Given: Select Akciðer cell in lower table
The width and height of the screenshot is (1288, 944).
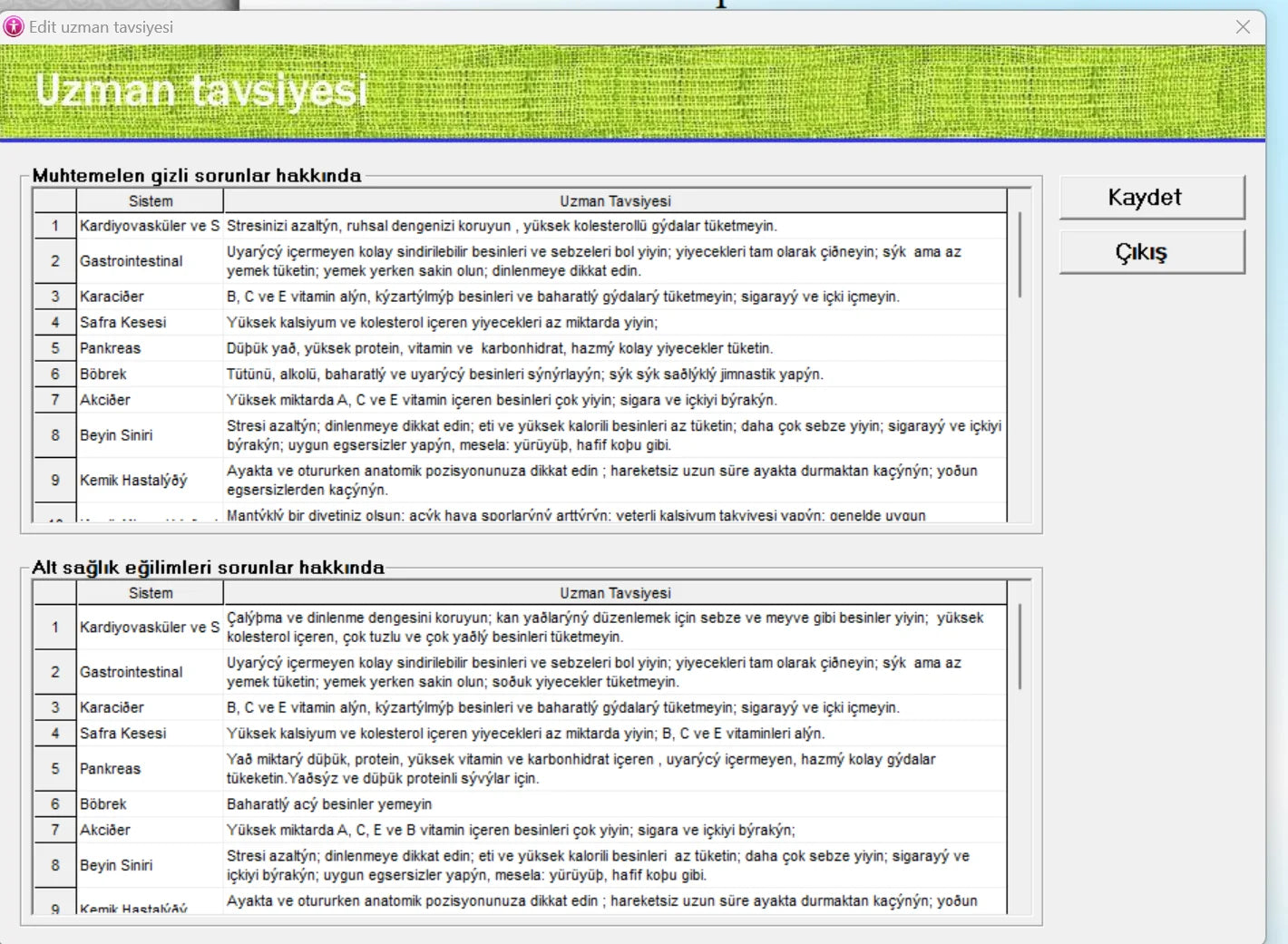Looking at the screenshot, I should 150,830.
